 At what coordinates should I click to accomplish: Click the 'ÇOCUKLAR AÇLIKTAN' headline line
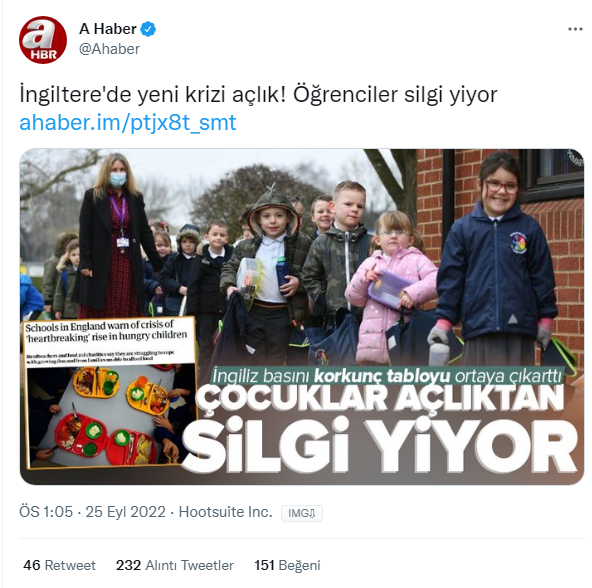click(x=381, y=398)
